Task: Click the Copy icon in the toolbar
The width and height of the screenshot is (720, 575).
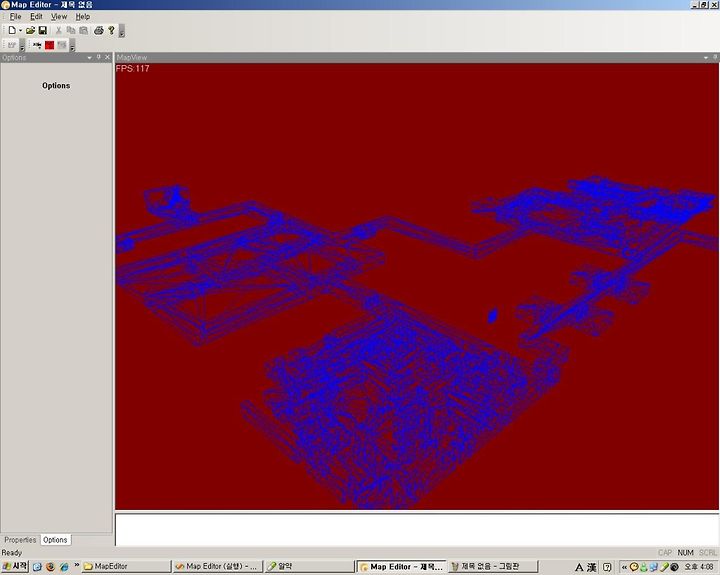Action: tap(71, 30)
